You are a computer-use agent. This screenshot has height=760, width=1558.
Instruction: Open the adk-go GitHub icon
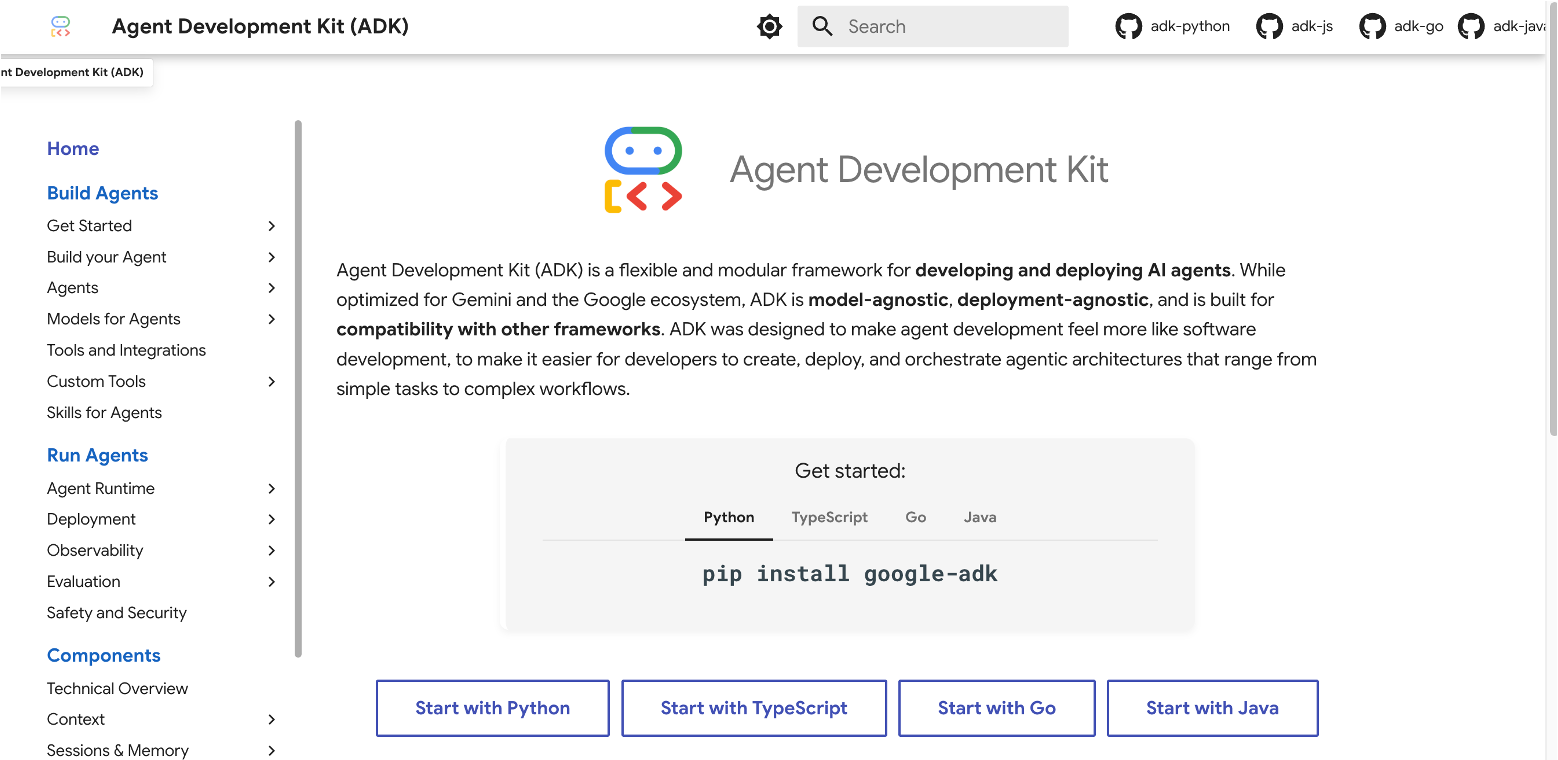point(1373,27)
